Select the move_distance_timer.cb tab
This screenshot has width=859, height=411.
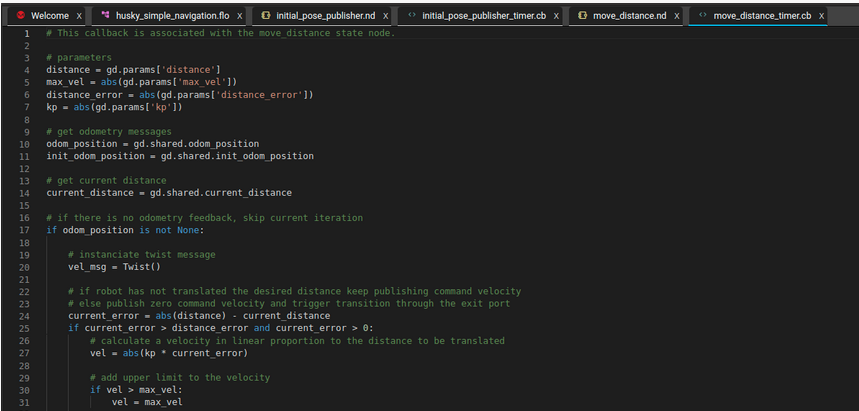(x=762, y=16)
